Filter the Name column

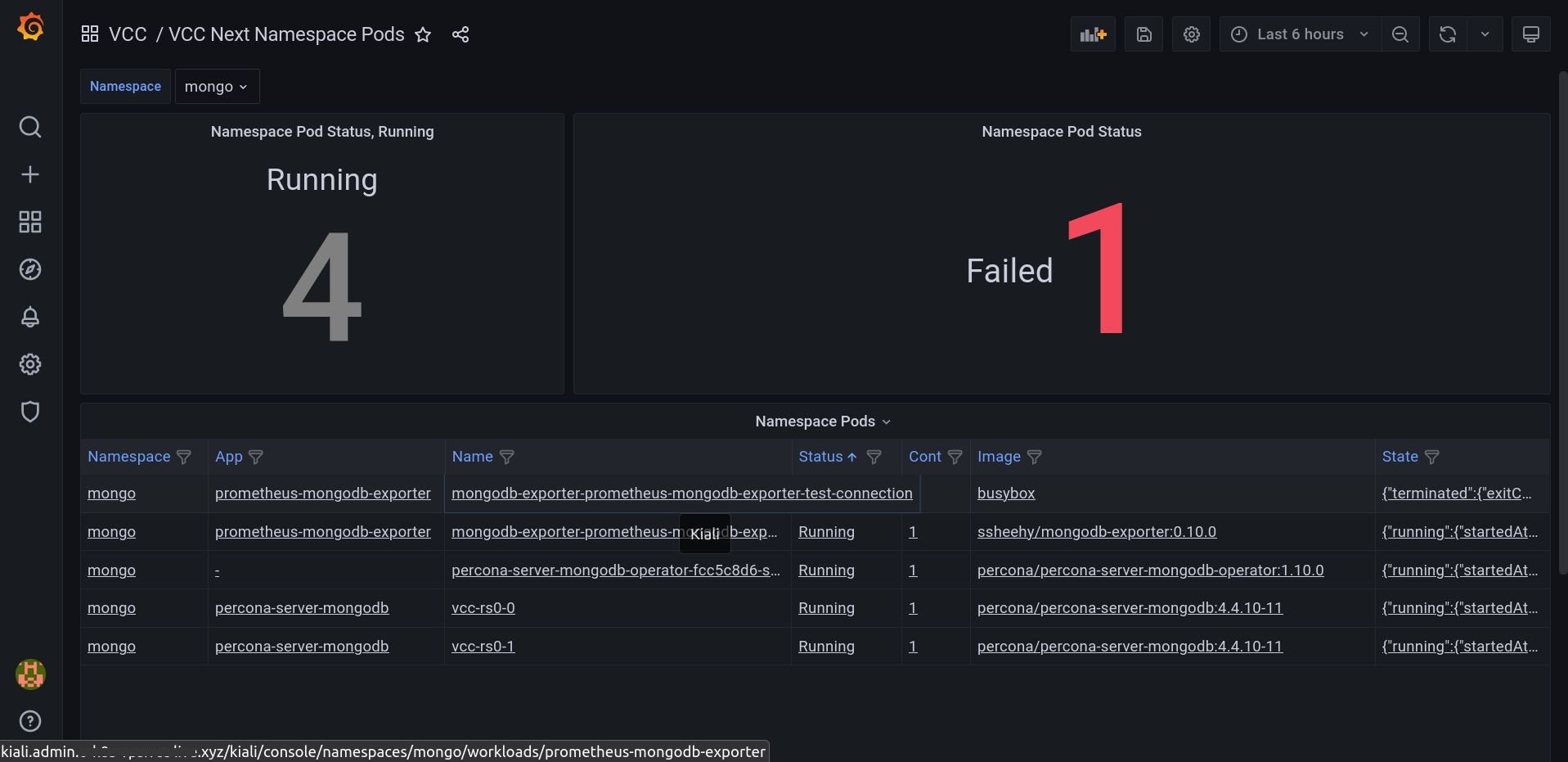coord(506,457)
